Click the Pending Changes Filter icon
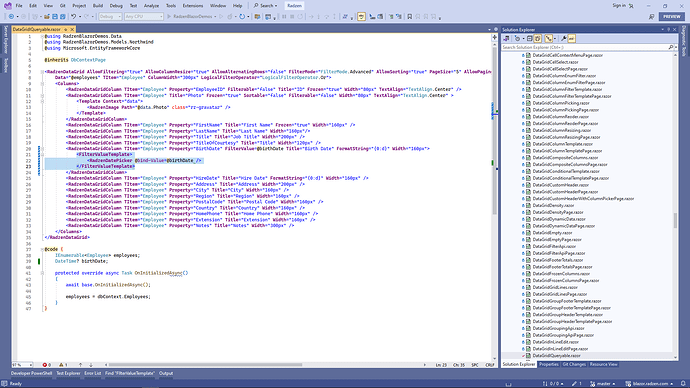The image size is (690, 388). (x=518, y=39)
